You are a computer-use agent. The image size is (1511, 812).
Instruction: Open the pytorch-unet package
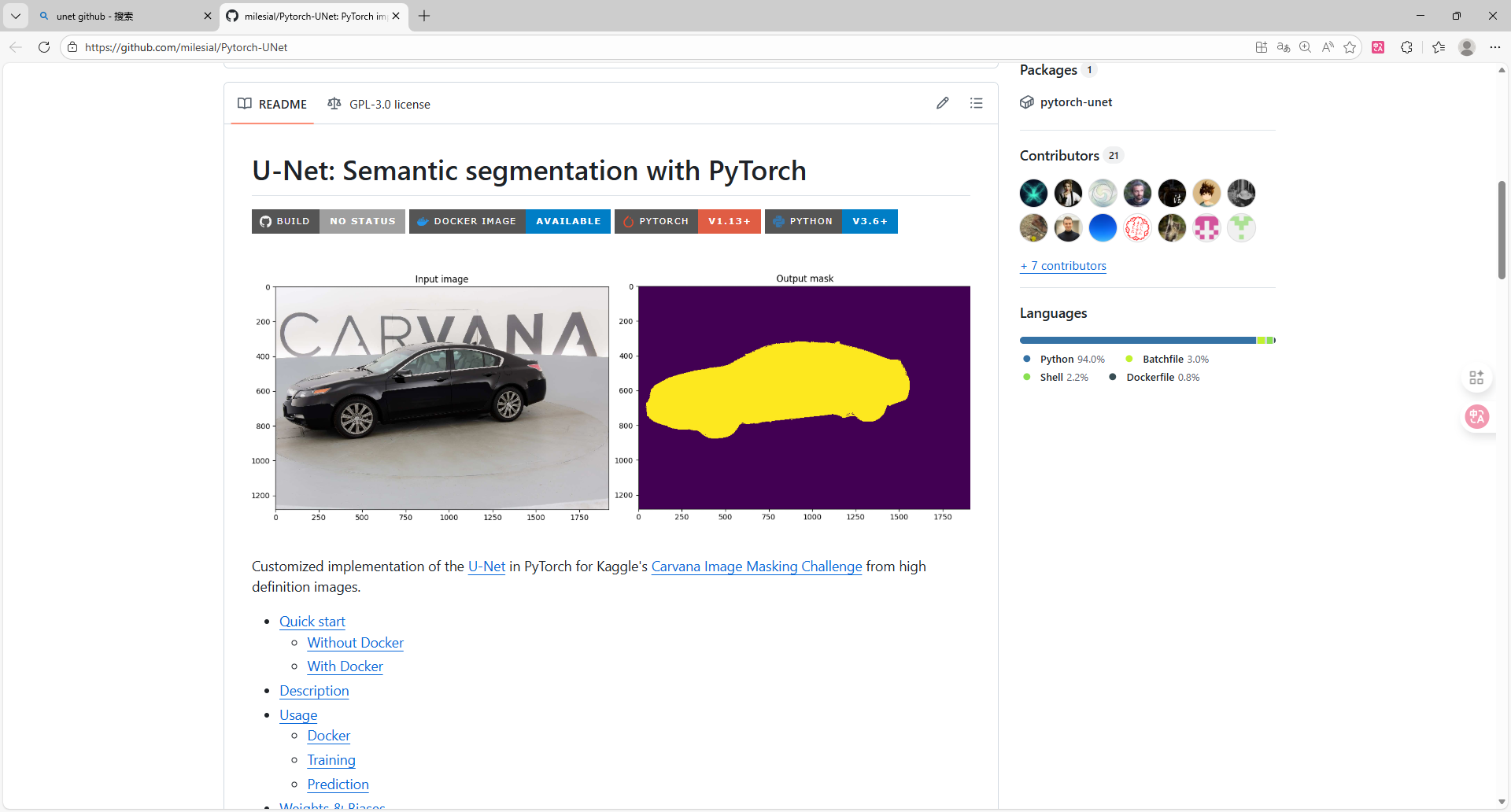(1076, 102)
